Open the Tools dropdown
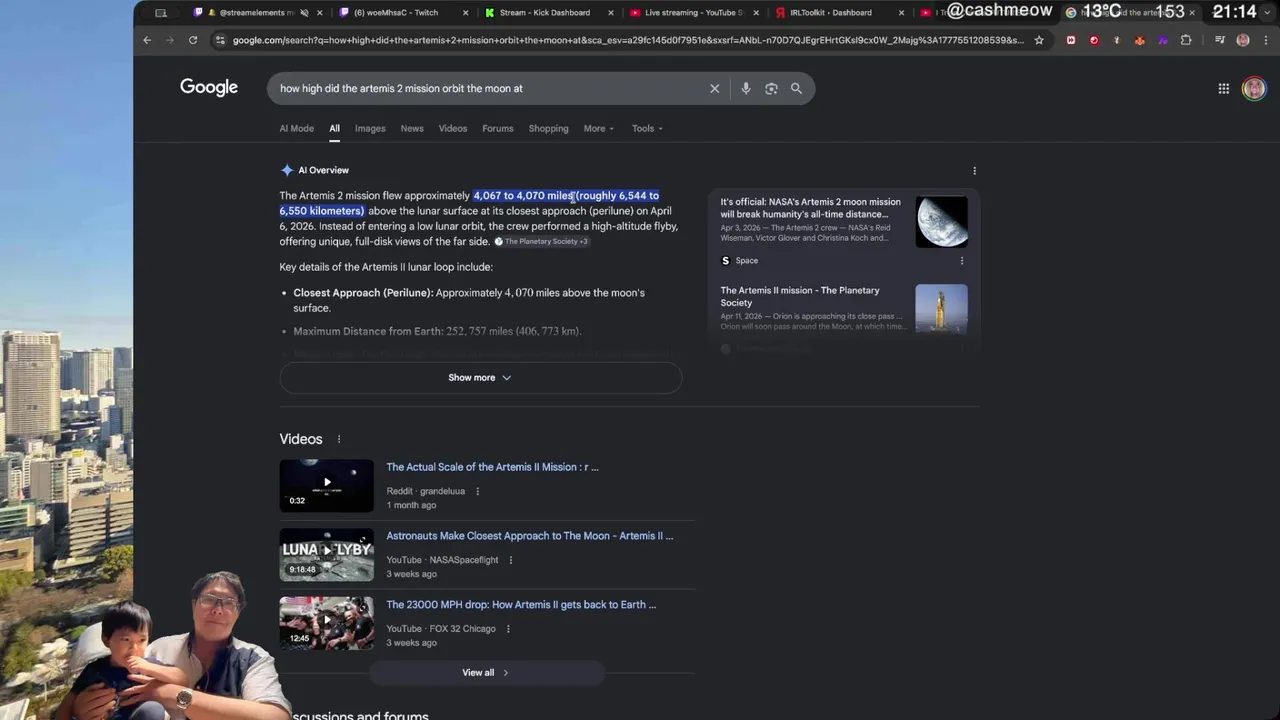Image resolution: width=1280 pixels, height=720 pixels. pos(647,128)
